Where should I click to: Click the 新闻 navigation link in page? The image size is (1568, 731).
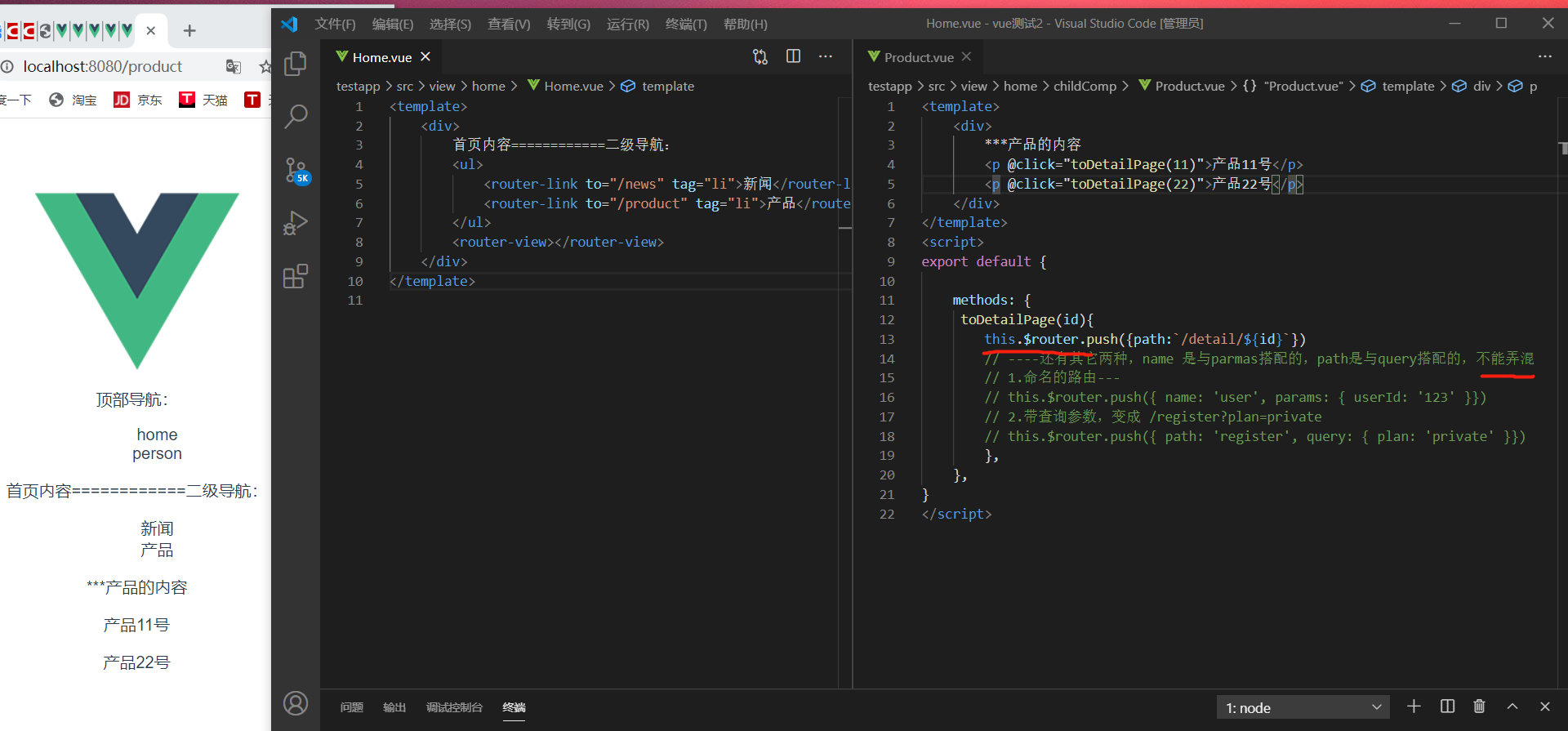157,528
